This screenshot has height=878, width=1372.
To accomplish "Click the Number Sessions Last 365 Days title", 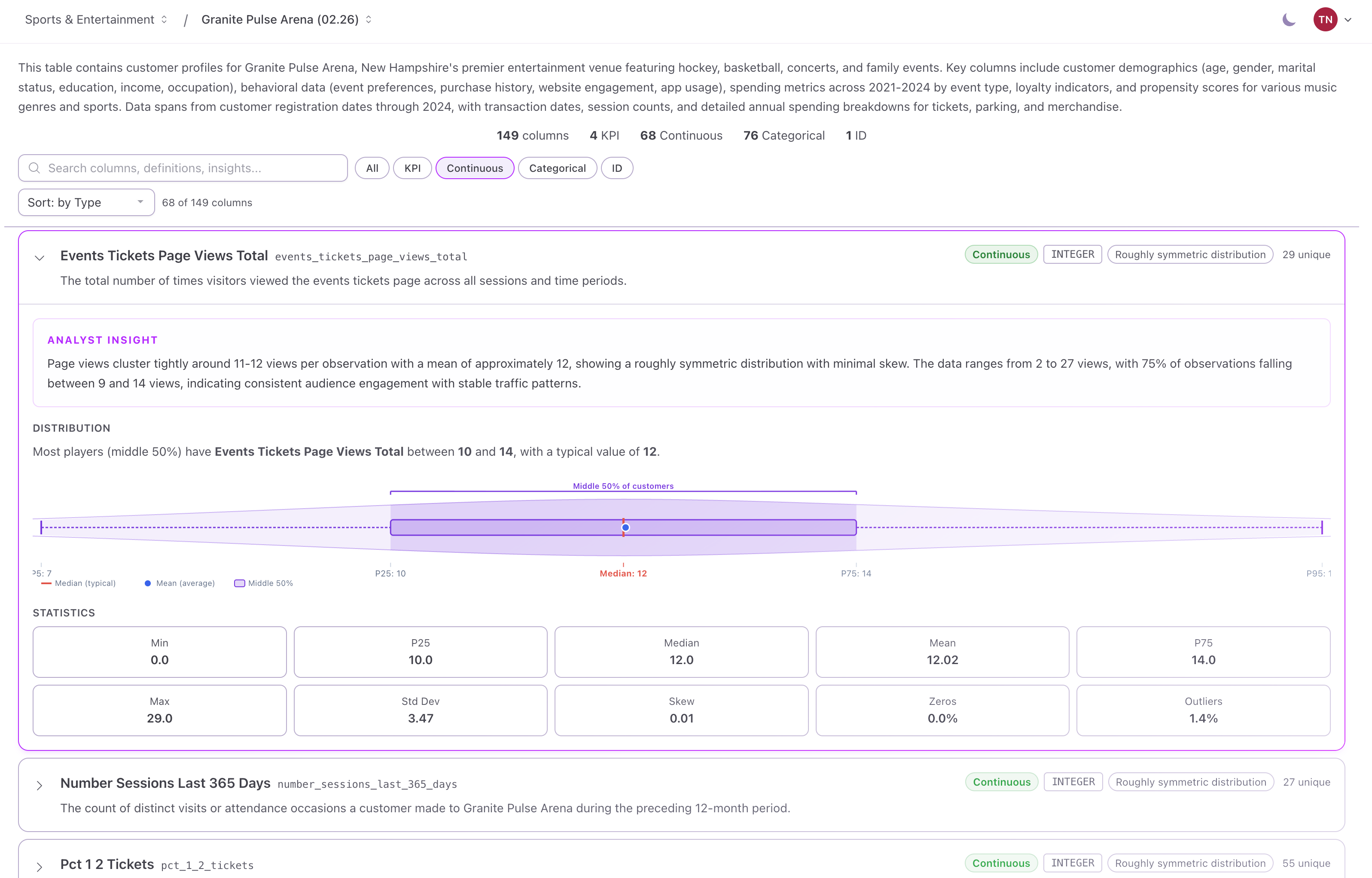I will [x=165, y=783].
